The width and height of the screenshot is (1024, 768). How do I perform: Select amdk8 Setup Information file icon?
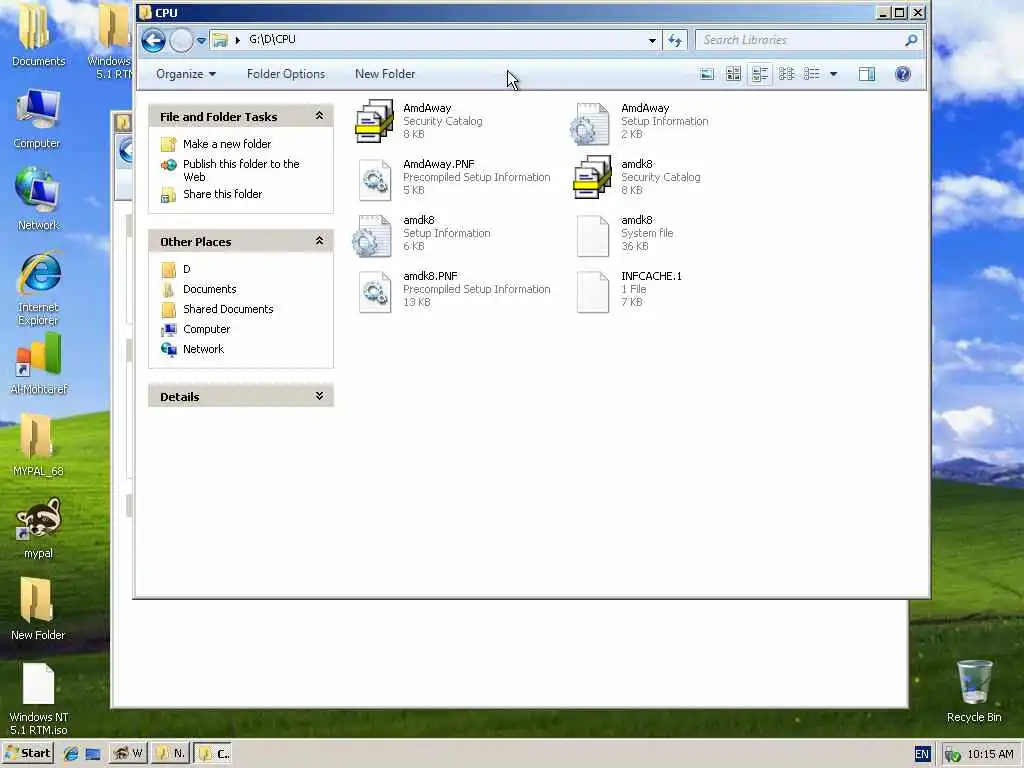(372, 236)
